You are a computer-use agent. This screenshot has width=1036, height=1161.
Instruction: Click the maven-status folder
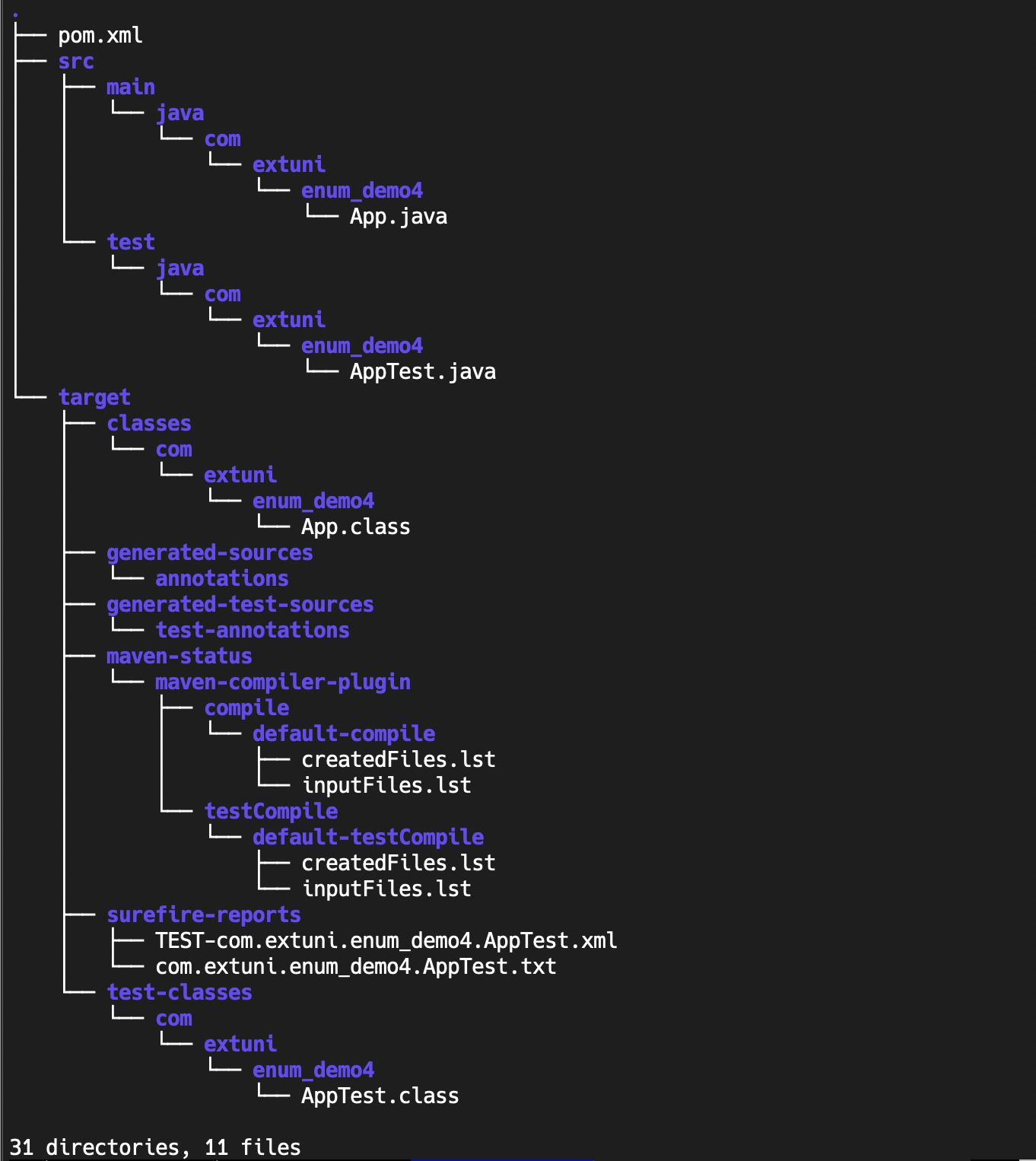[179, 656]
